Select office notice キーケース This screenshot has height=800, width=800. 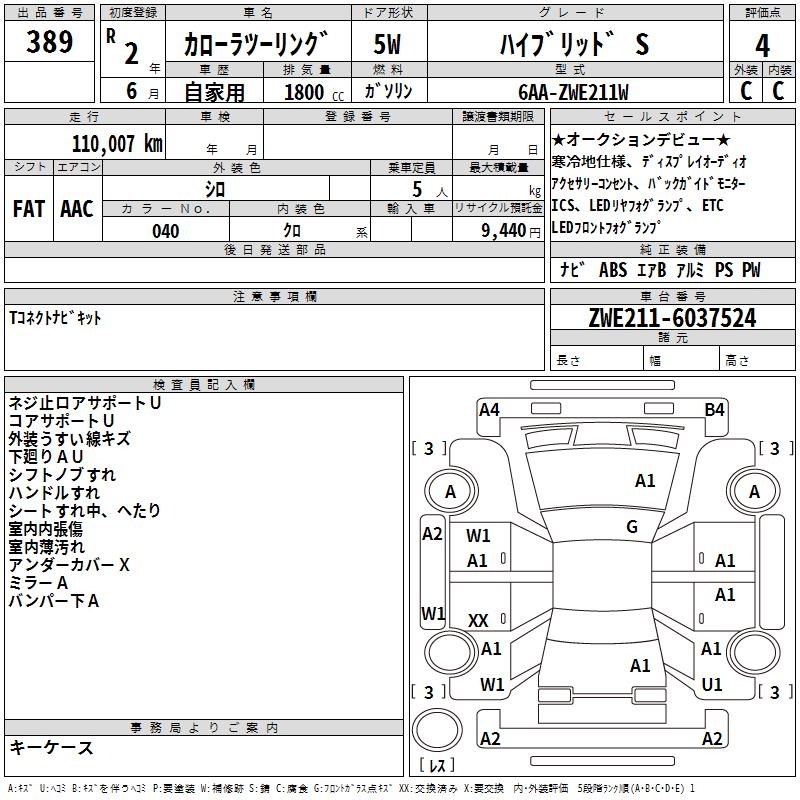point(52,747)
